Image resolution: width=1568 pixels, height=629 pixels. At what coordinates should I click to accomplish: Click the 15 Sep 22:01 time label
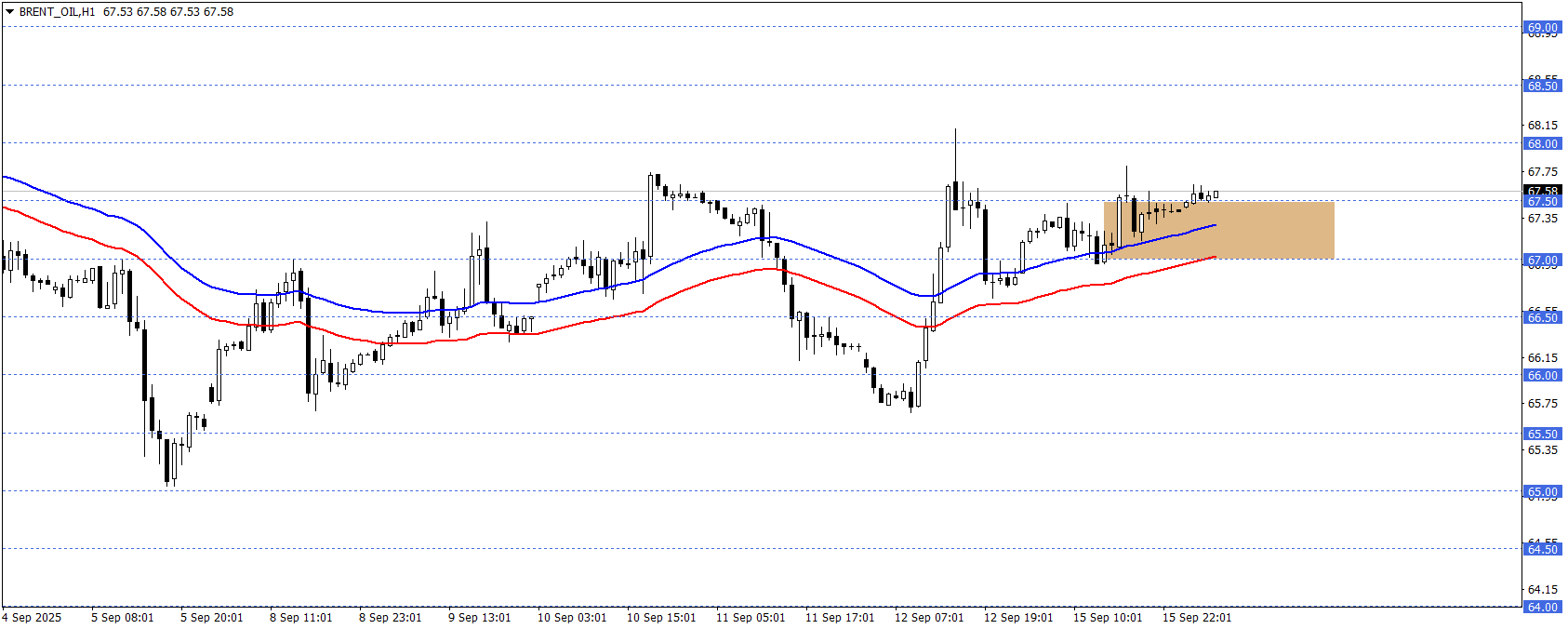coord(1197,617)
